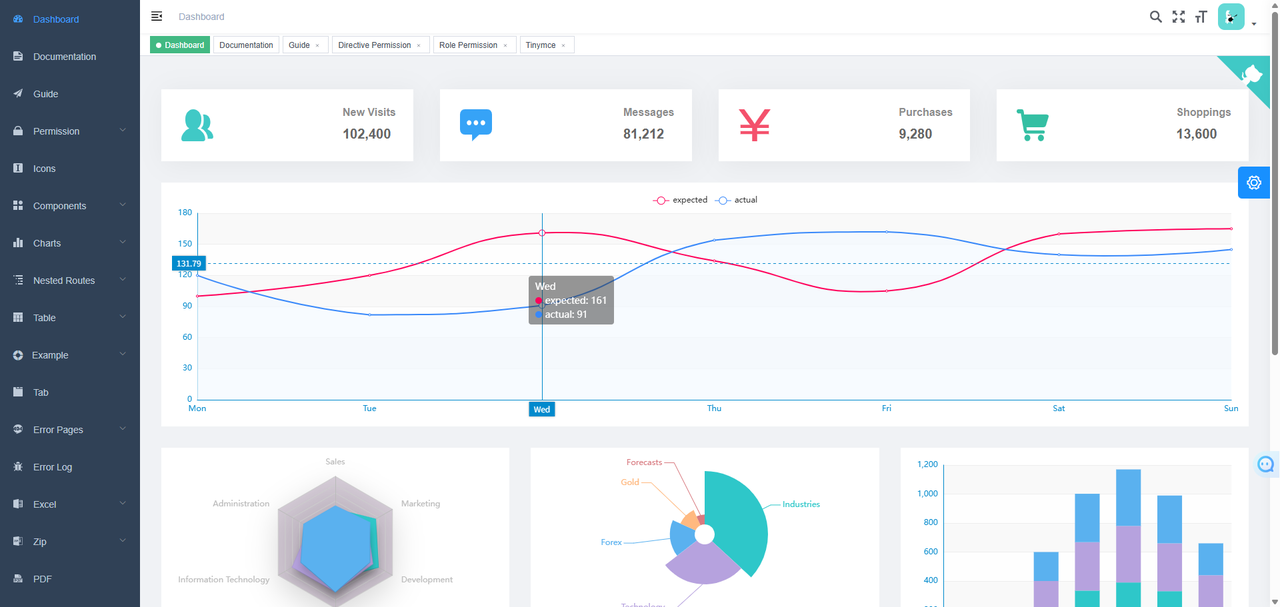1280x607 pixels.
Task: Click Table grid icon in sidebar
Action: (x=18, y=318)
